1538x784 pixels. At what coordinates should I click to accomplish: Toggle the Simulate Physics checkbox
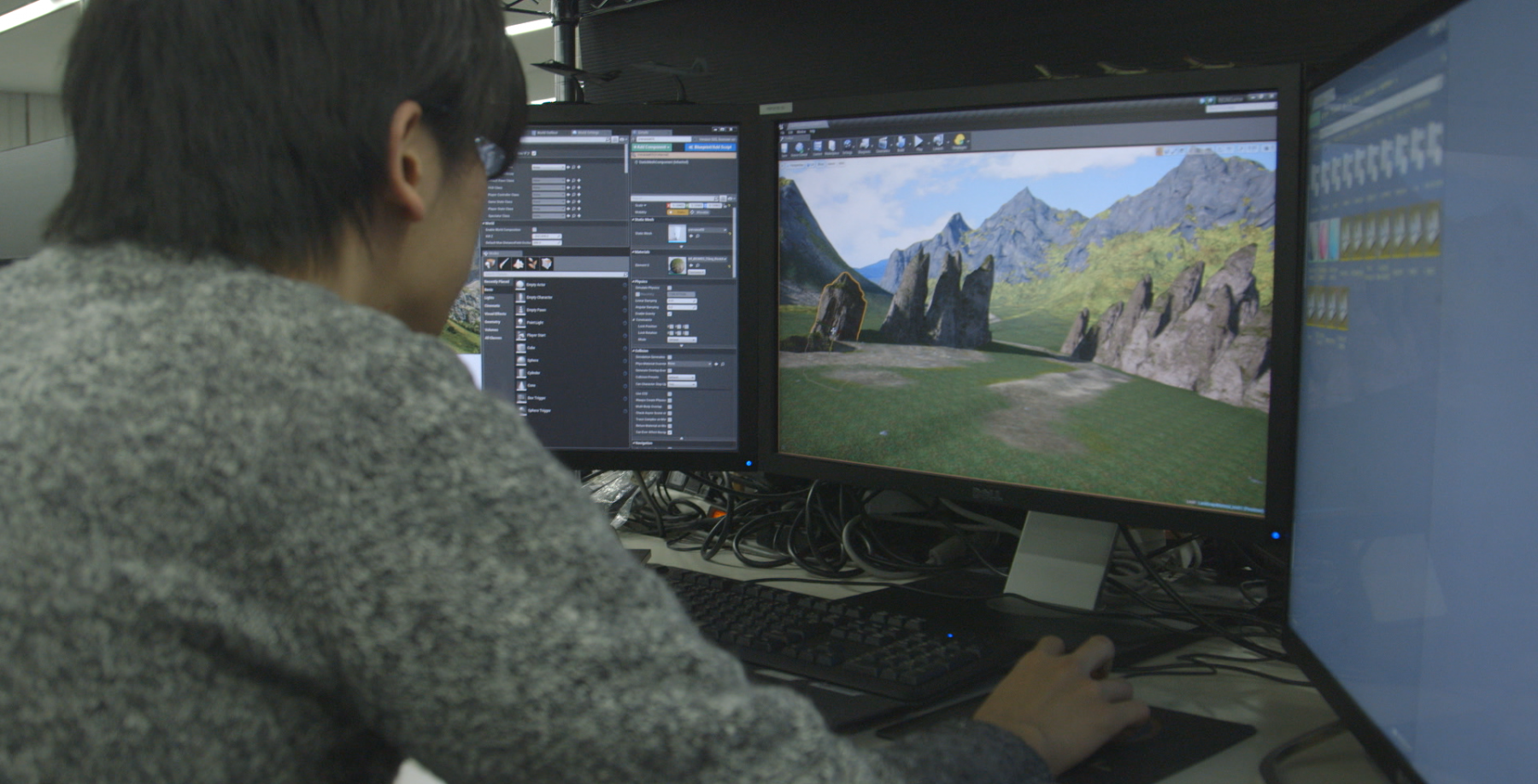[670, 288]
